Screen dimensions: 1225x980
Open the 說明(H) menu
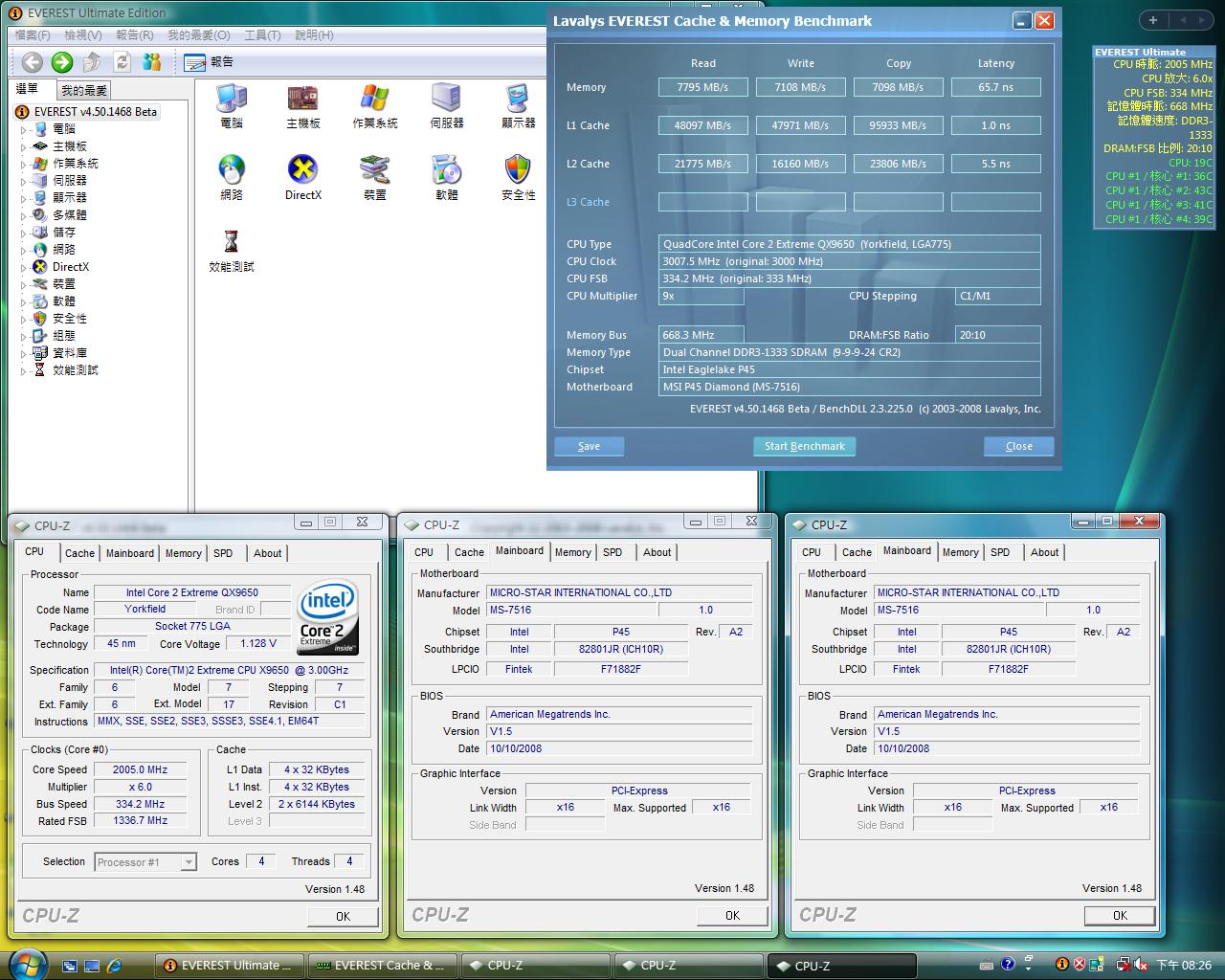[x=314, y=35]
